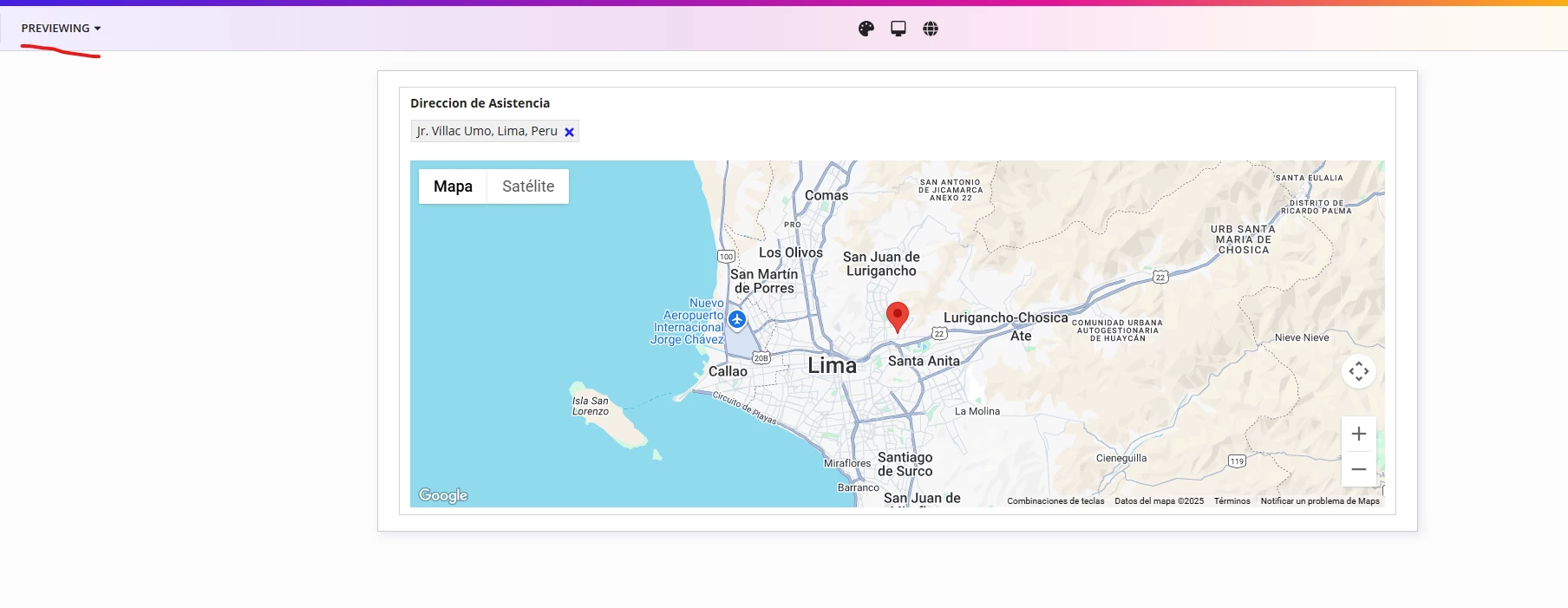Click the Barranco map label
The image size is (1568, 608).
859,487
